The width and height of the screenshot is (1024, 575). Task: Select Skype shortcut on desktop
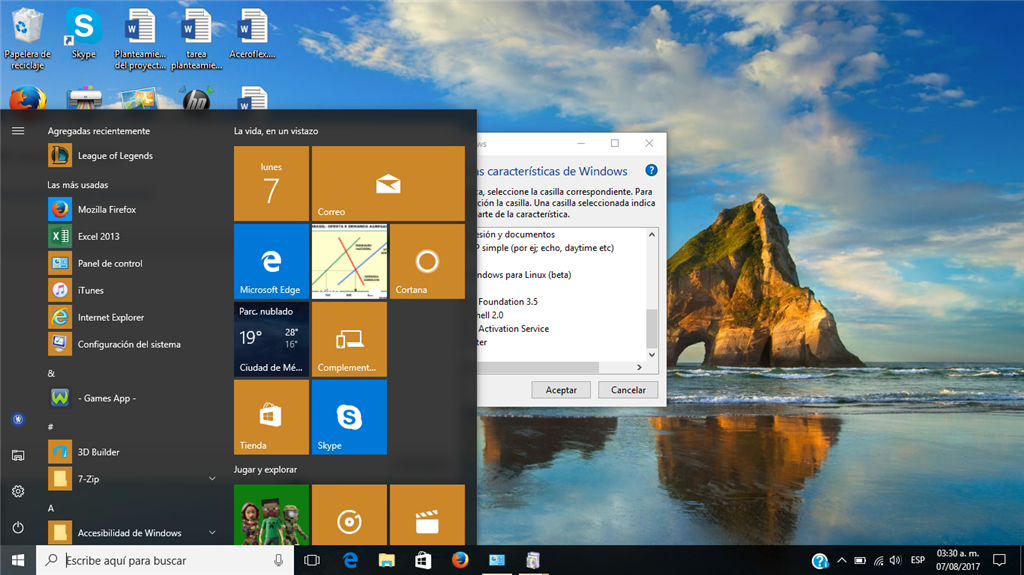point(84,33)
